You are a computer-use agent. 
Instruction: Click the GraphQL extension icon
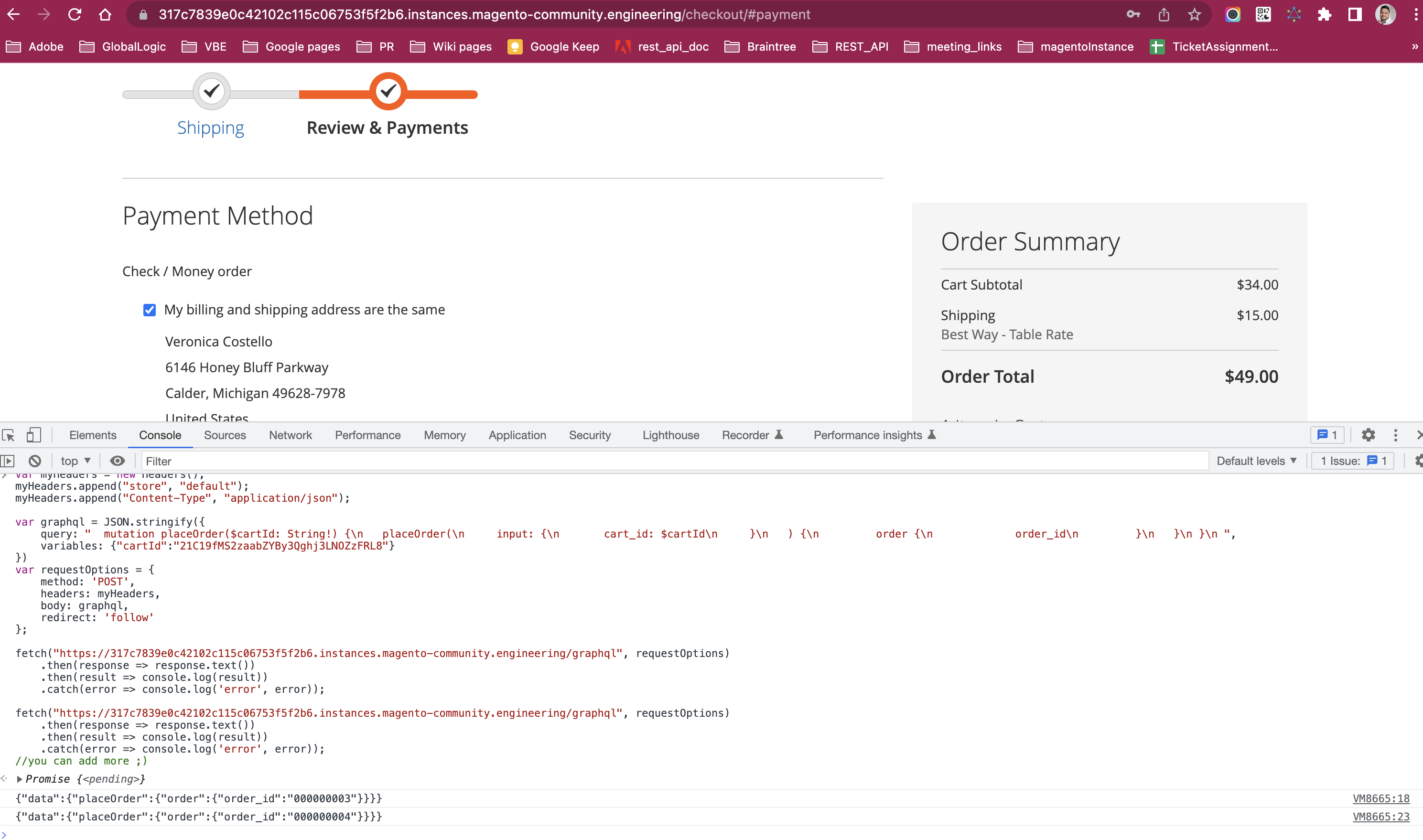click(1294, 15)
